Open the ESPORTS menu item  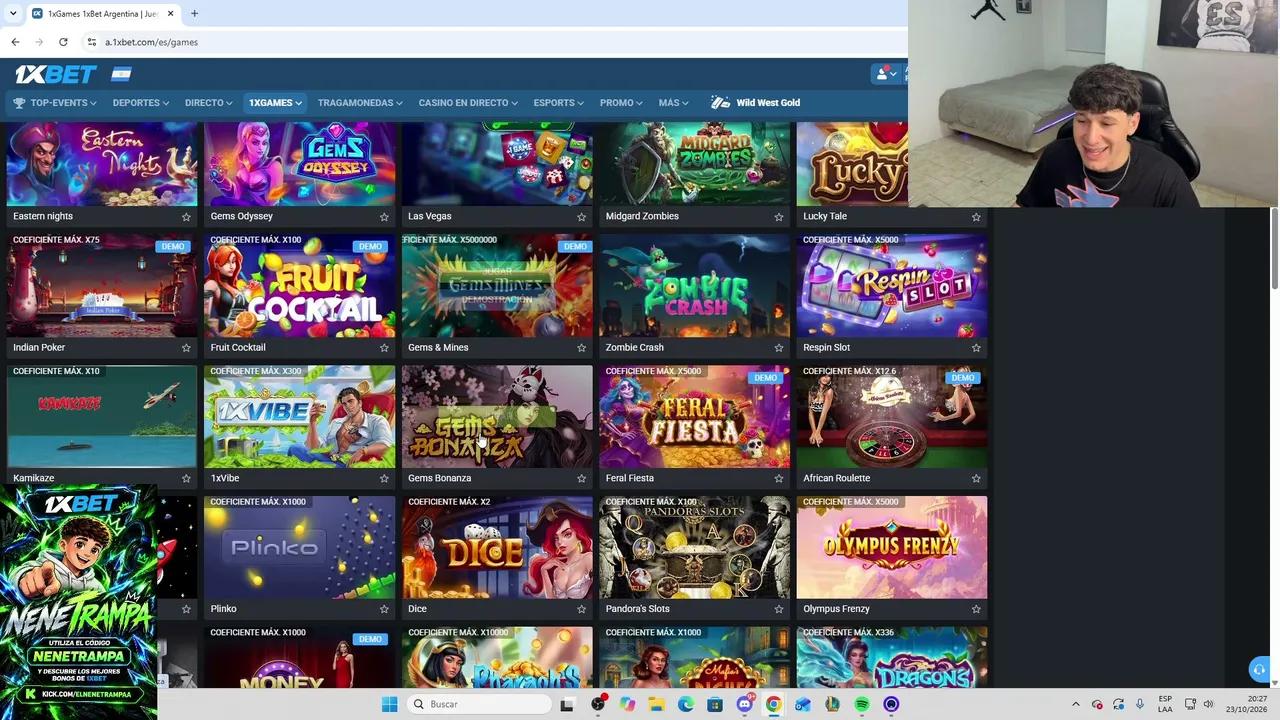click(559, 103)
